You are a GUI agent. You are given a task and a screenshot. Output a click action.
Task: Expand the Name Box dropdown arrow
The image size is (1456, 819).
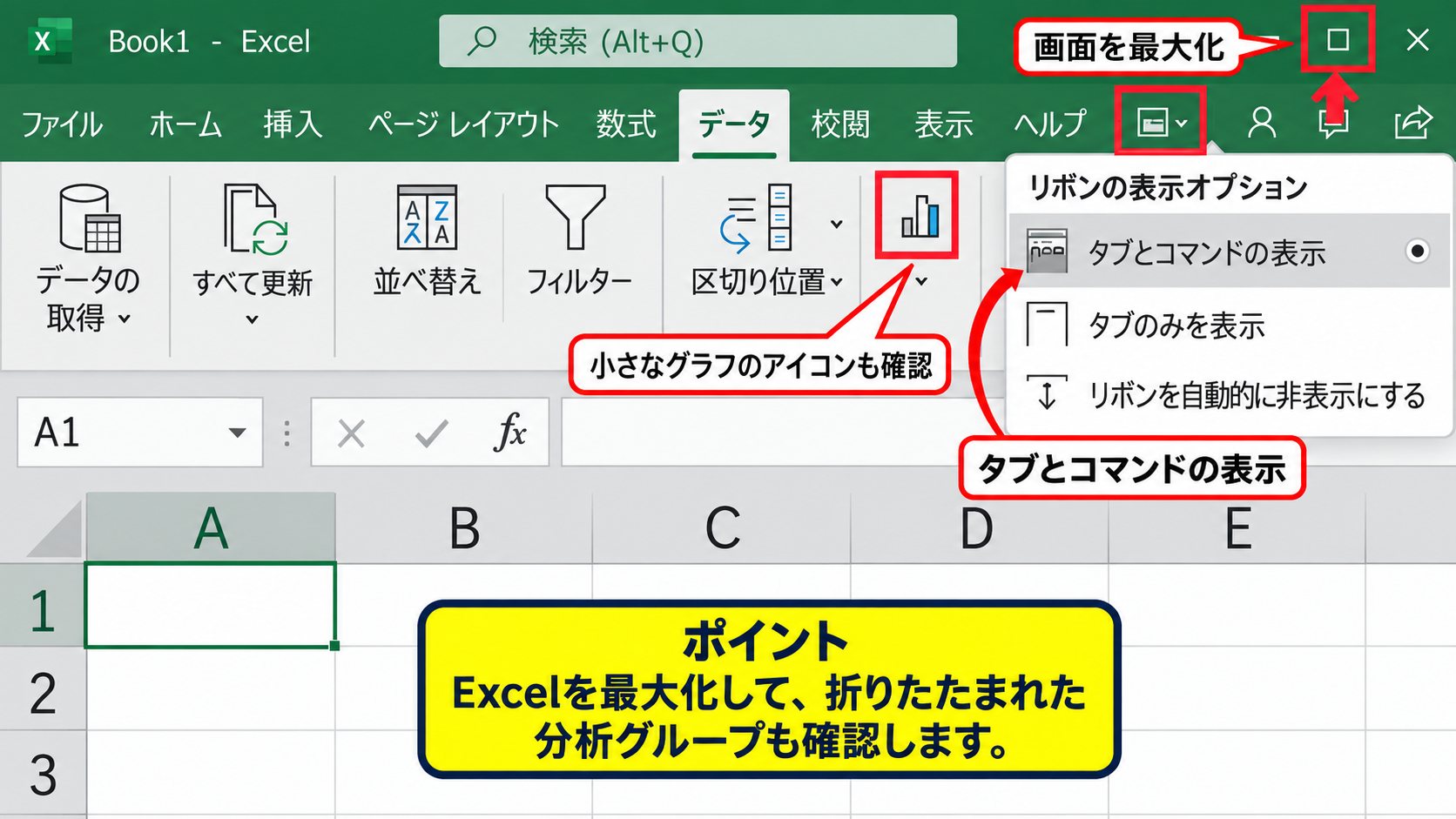click(x=236, y=433)
